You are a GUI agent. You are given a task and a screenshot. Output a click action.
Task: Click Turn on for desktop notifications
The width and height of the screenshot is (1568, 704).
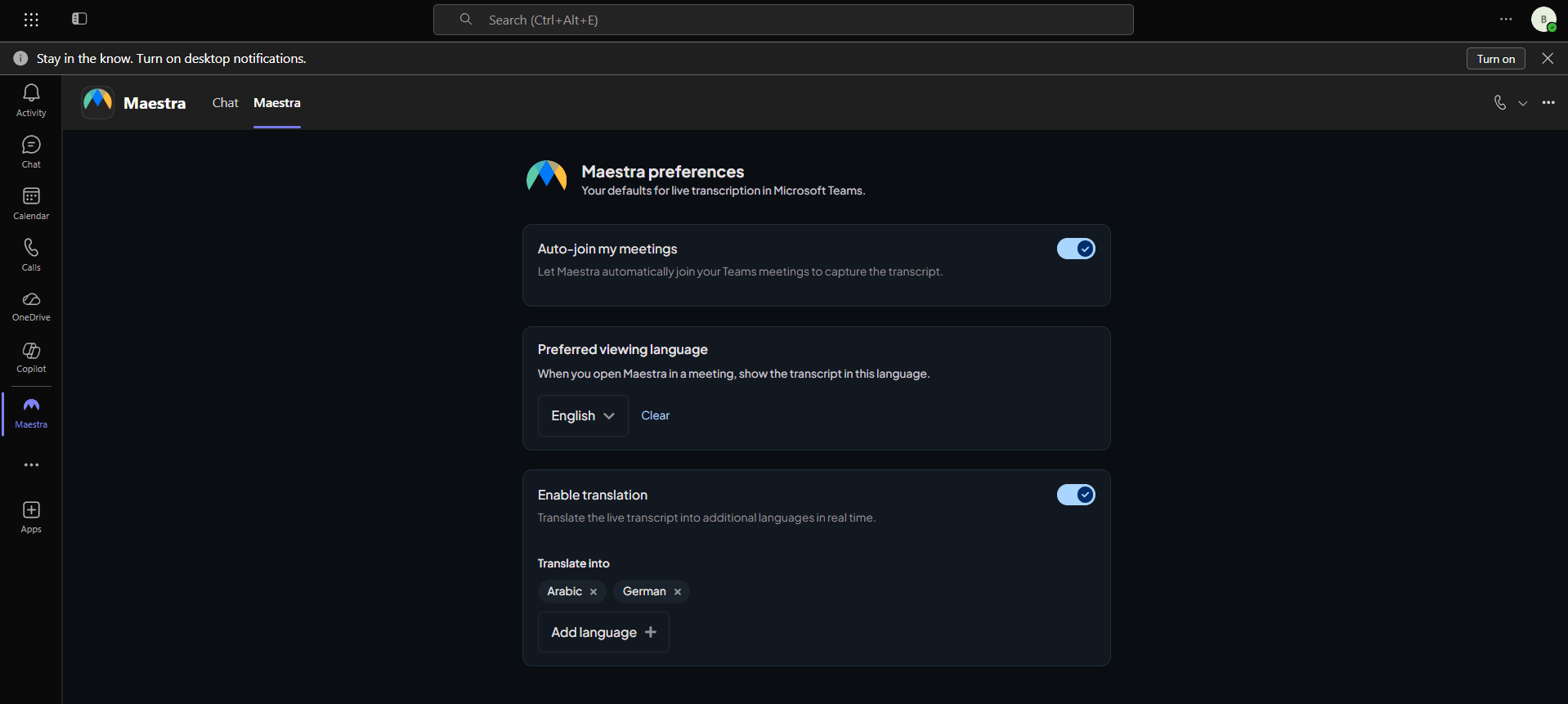click(1495, 59)
